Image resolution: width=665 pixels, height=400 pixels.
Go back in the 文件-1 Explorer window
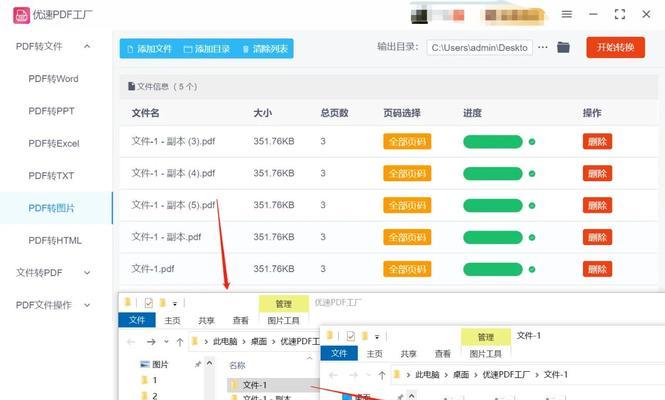tap(333, 375)
